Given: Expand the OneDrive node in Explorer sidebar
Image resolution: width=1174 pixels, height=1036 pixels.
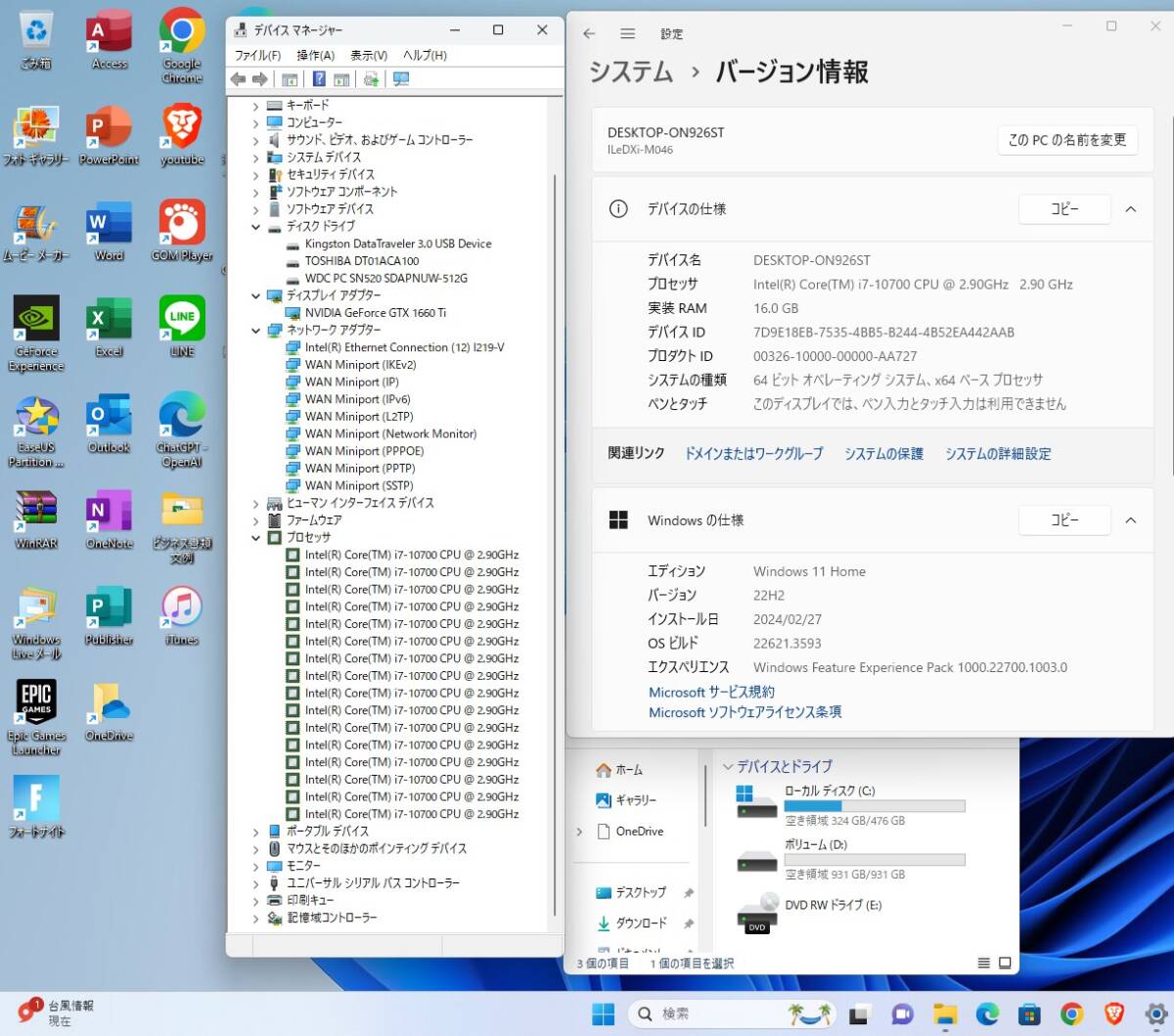Looking at the screenshot, I should click(579, 832).
